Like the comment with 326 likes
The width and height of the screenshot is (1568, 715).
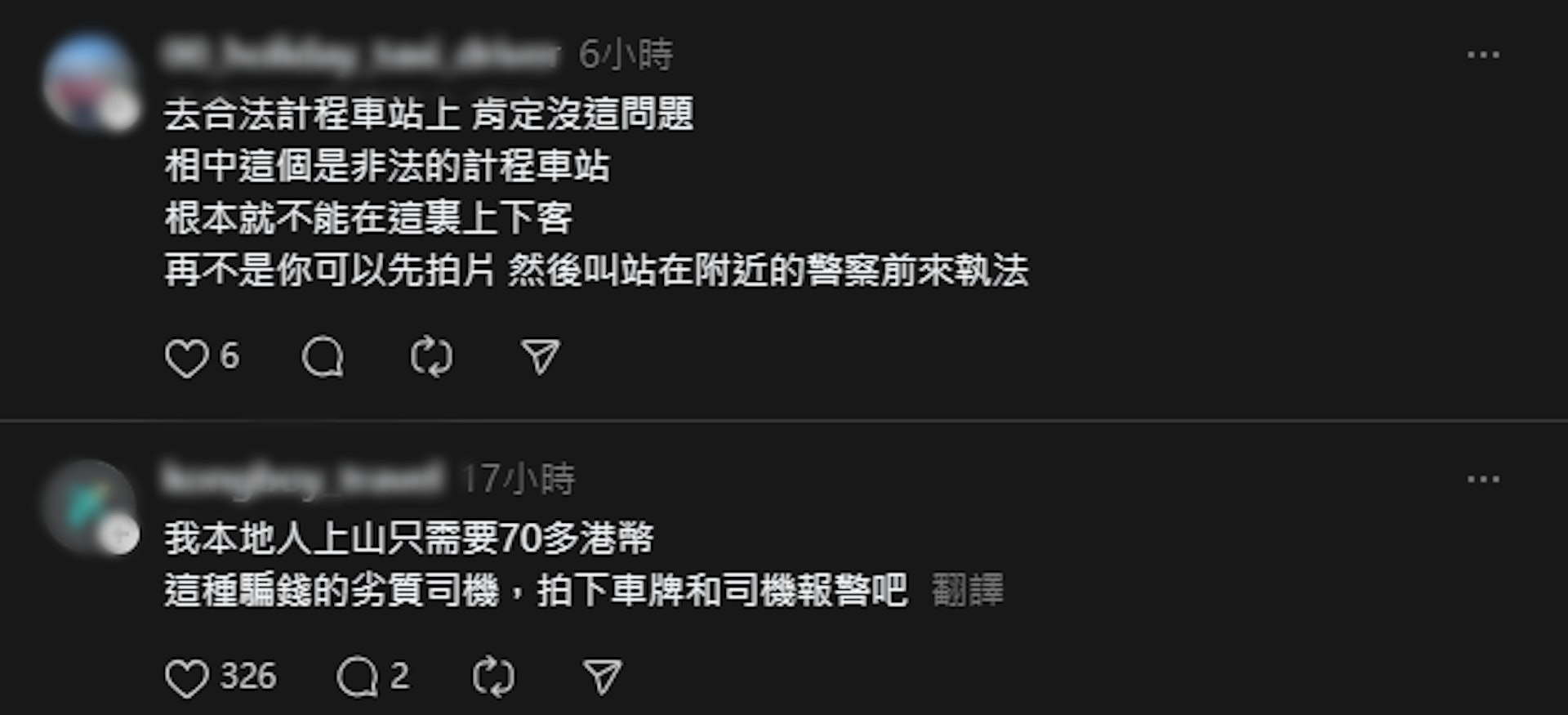[187, 677]
